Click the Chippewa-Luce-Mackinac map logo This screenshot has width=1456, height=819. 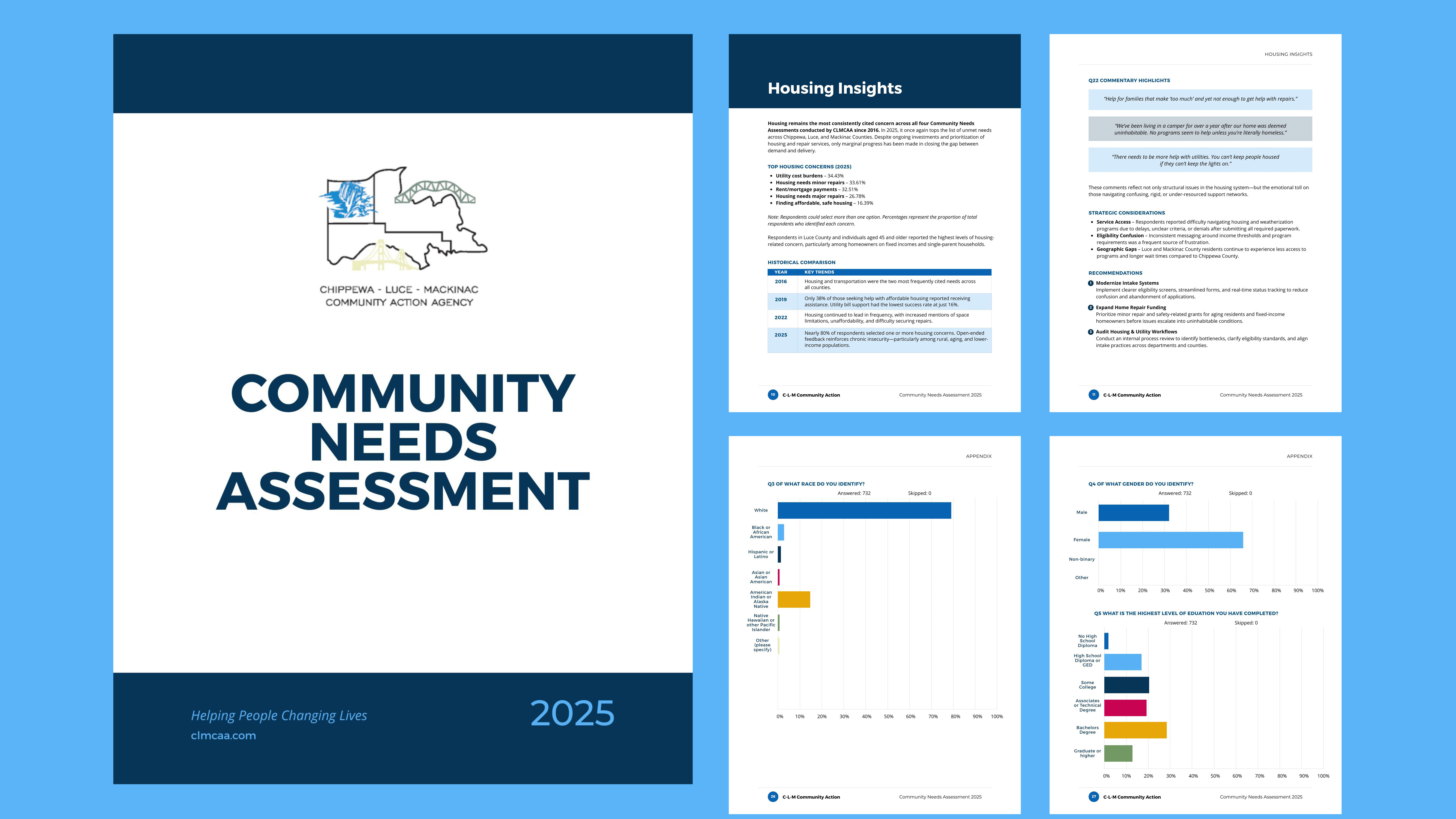click(402, 219)
